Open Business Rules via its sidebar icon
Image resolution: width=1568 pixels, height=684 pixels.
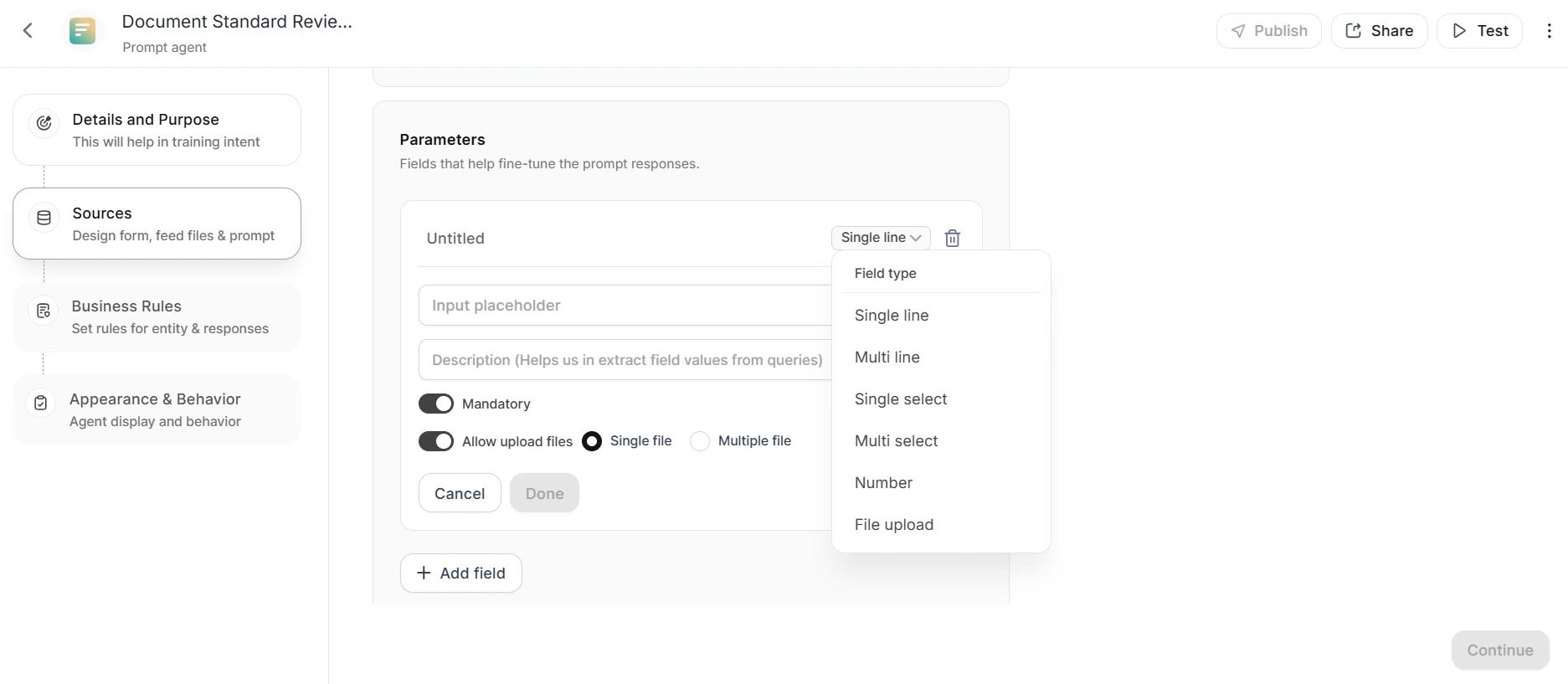point(43,311)
